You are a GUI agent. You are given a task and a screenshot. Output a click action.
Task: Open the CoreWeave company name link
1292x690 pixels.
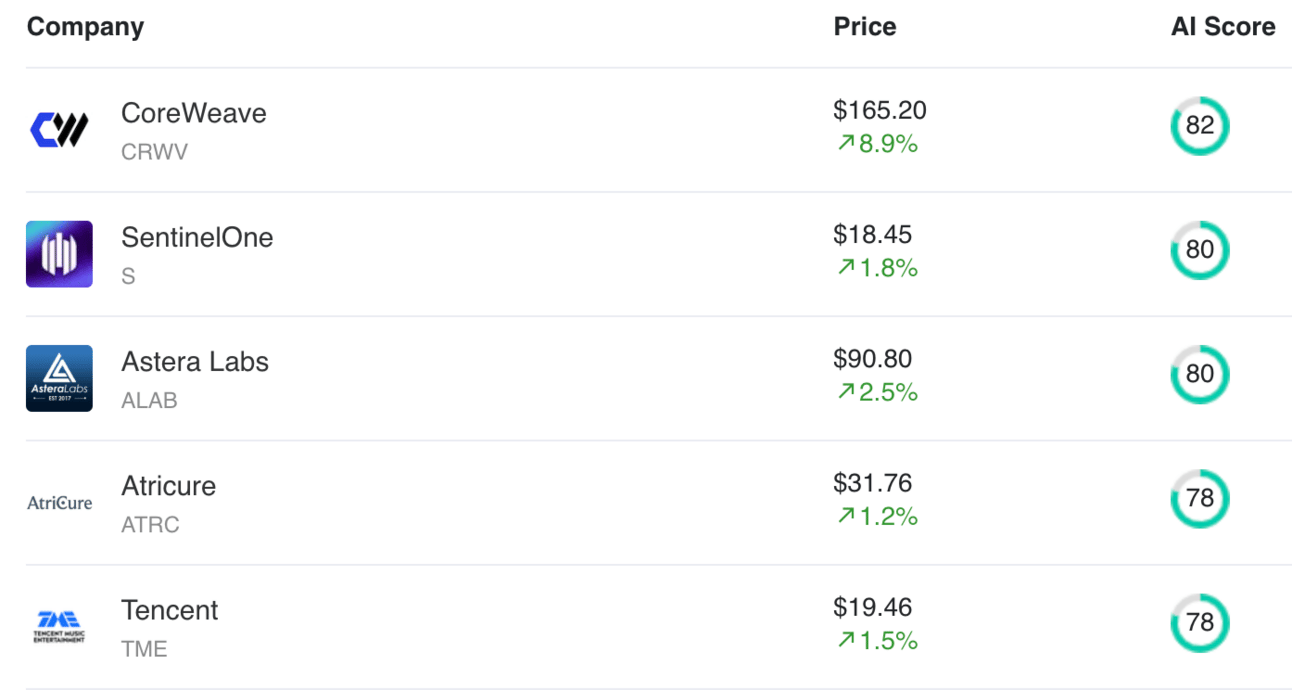point(194,113)
